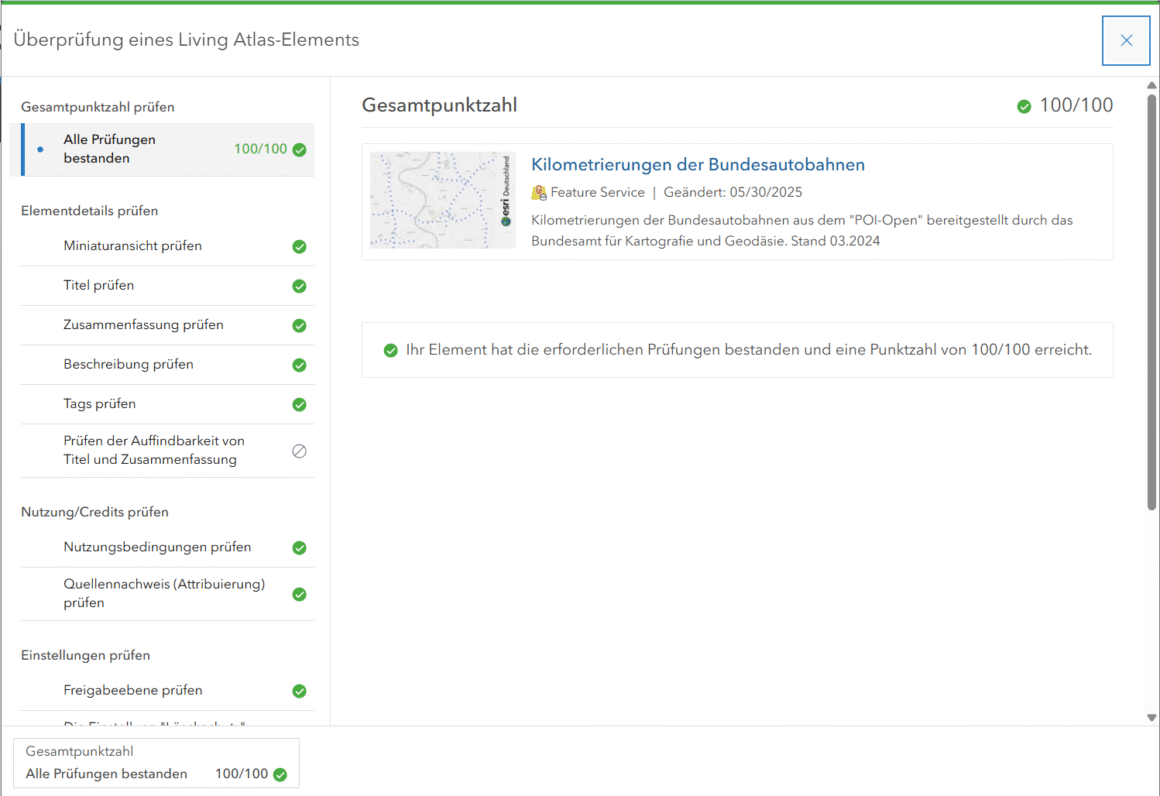Image resolution: width=1160 pixels, height=796 pixels.
Task: Open 'Kilometrierungen der Bundesautobahnen' item link
Action: point(698,164)
